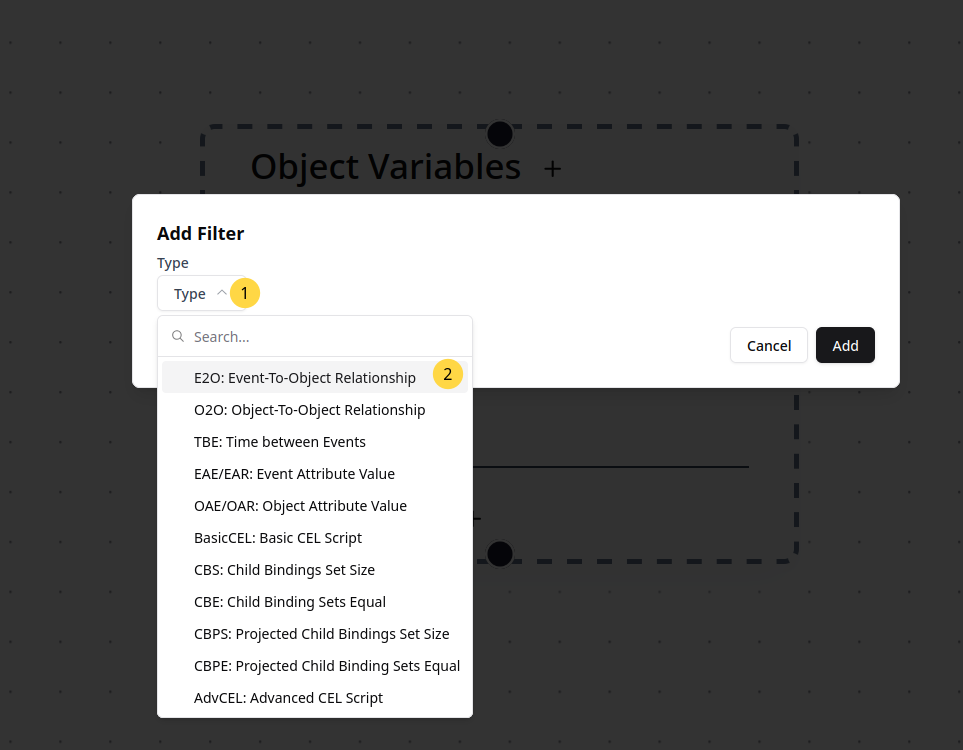Click the Object Variables heading

[x=386, y=167]
